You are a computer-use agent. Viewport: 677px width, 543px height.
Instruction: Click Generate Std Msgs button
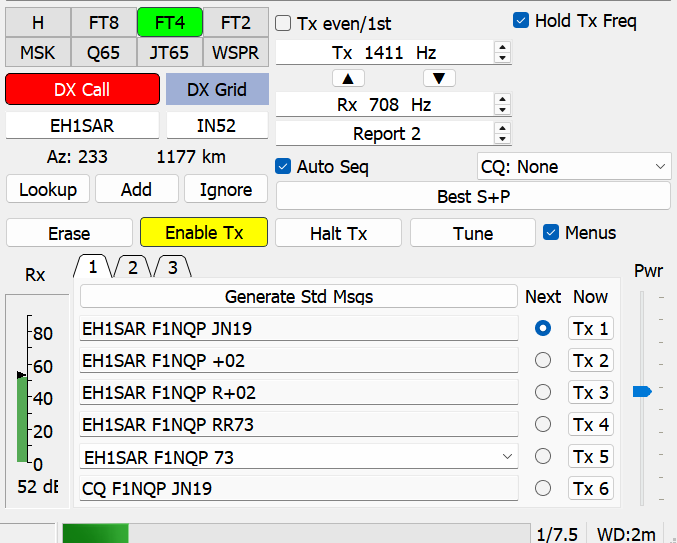click(299, 296)
